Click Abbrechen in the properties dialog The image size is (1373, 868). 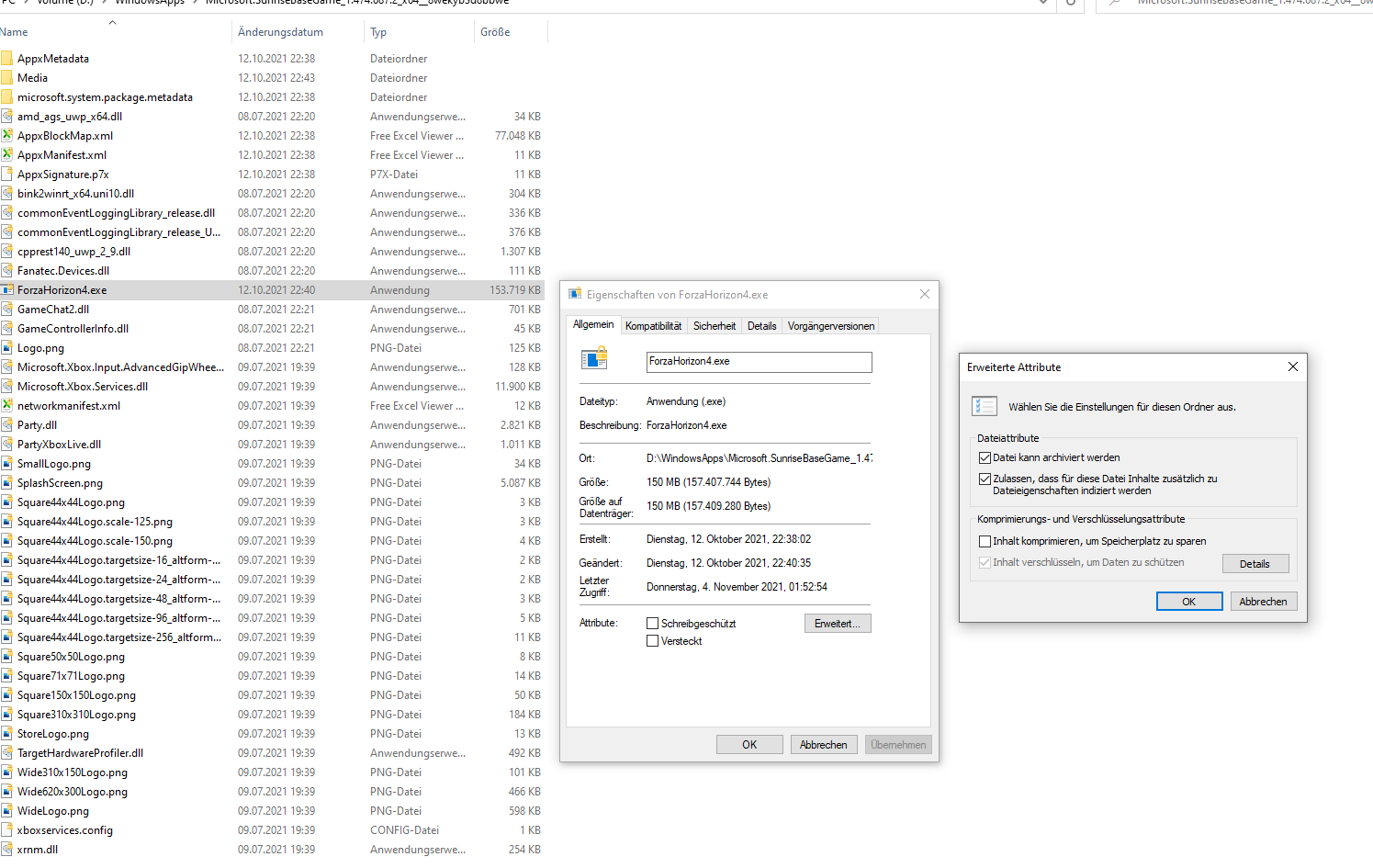824,745
